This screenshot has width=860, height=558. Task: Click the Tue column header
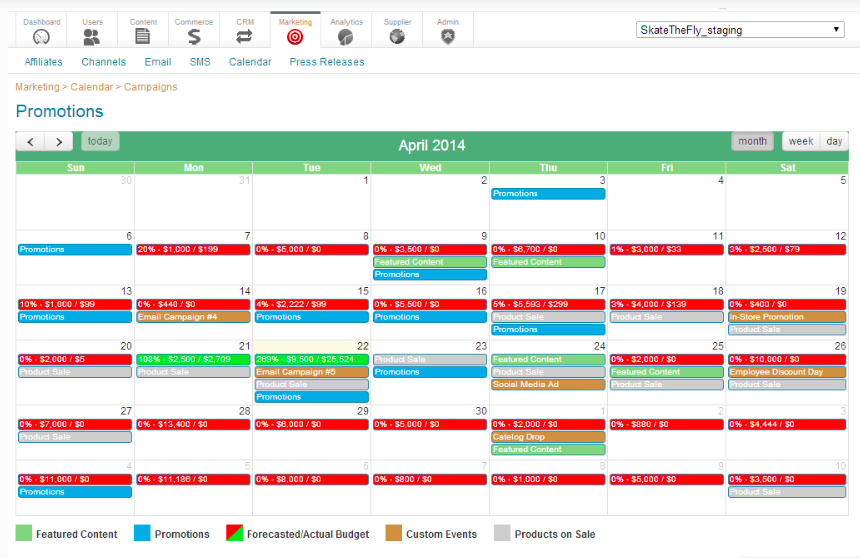click(x=312, y=168)
